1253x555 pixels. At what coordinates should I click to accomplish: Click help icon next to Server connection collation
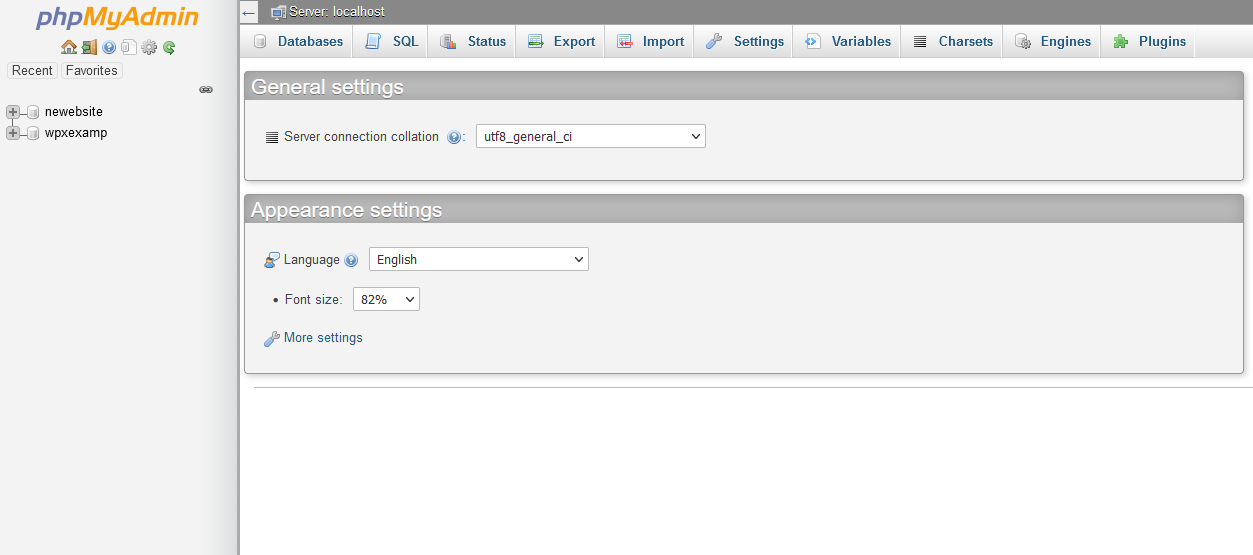(x=454, y=137)
